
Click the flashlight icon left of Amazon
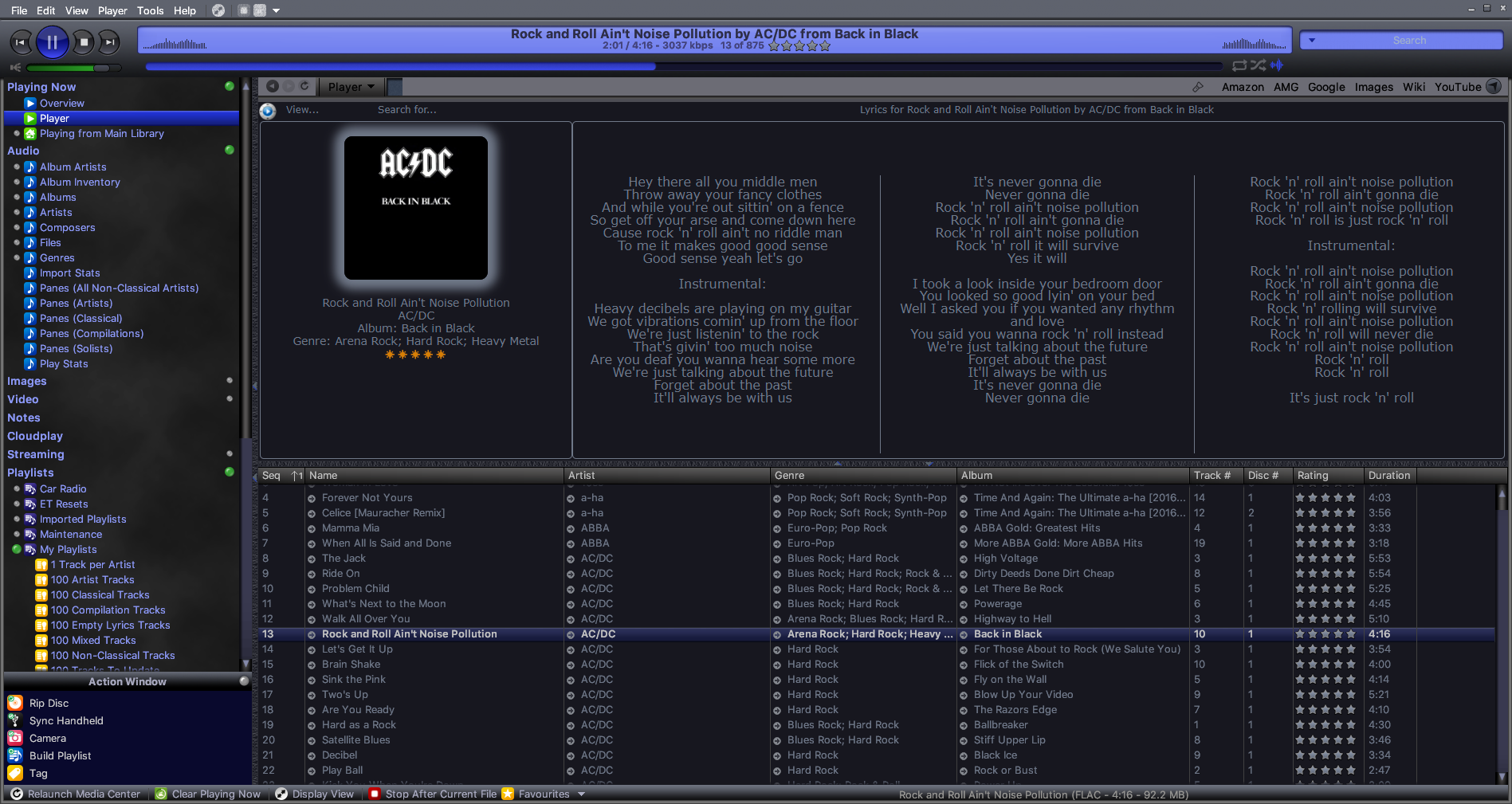point(1197,87)
